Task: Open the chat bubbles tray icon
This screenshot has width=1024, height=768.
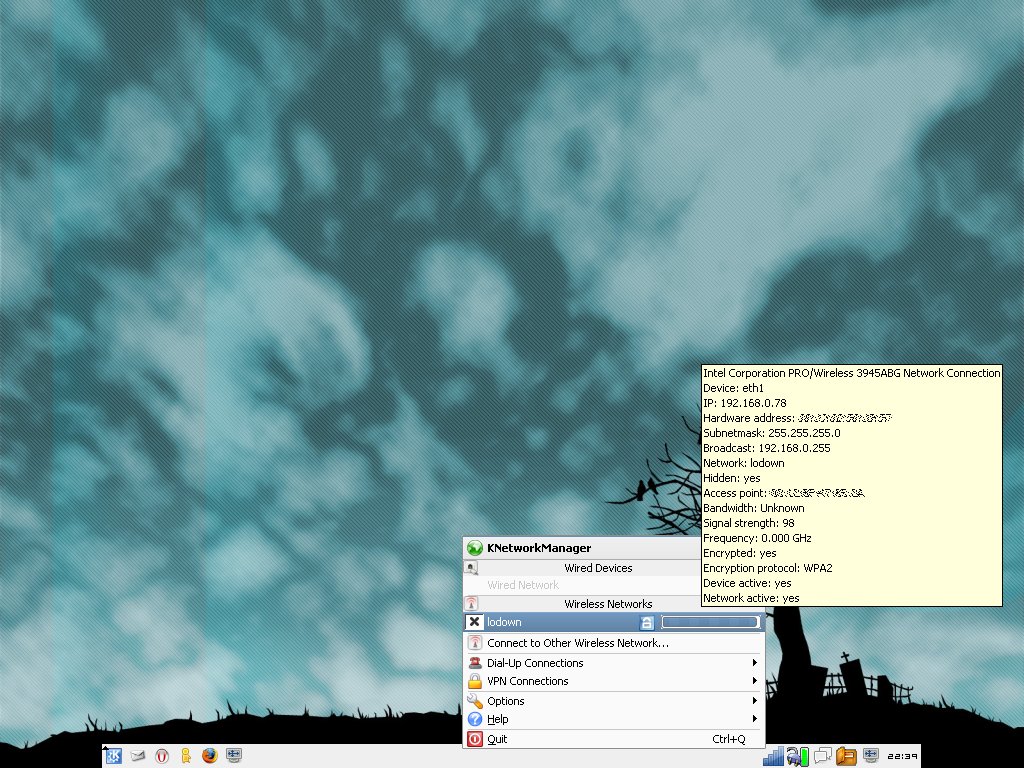Action: (x=822, y=756)
